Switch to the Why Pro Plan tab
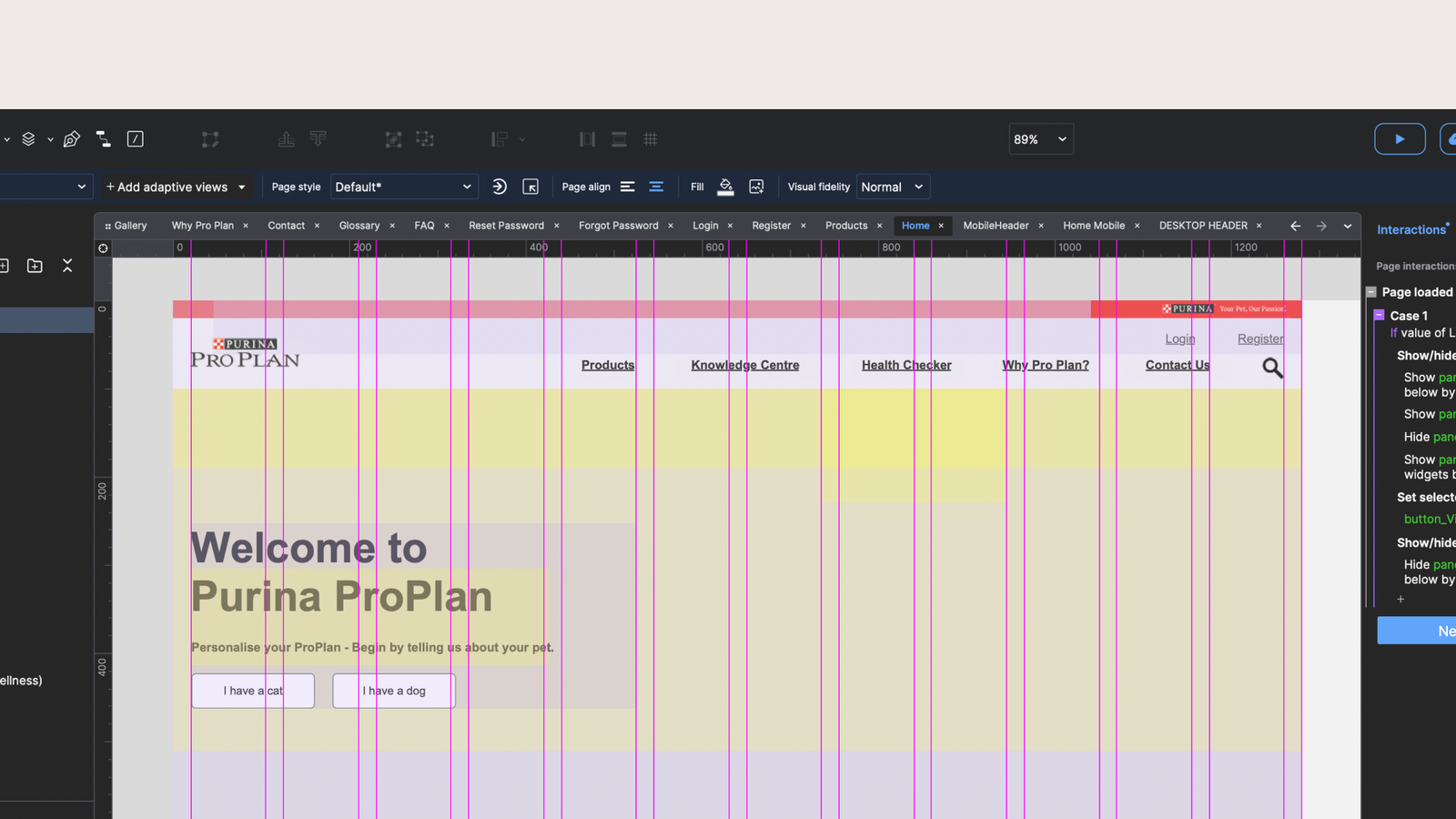 203,226
